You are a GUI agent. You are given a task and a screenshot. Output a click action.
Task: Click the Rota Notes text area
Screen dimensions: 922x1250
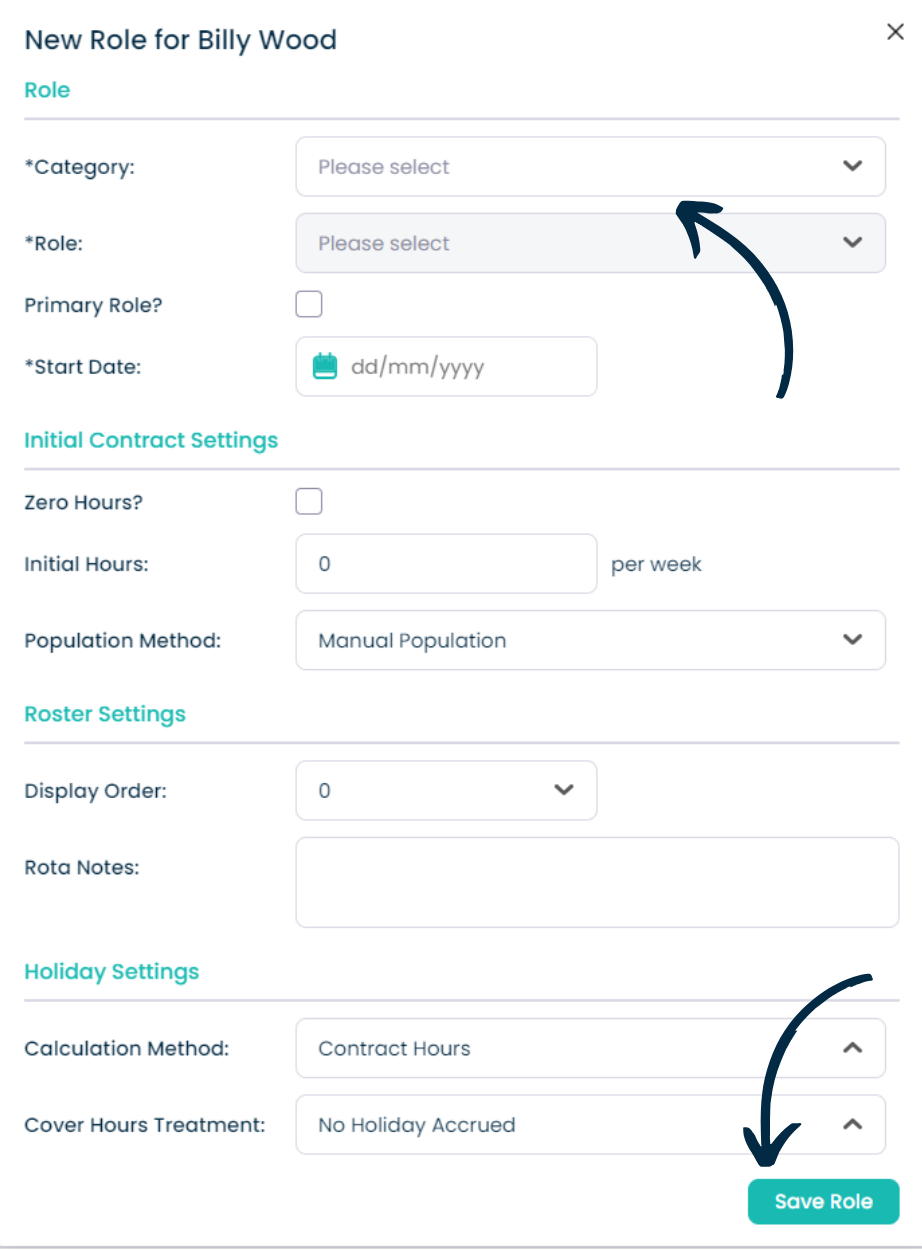click(598, 883)
